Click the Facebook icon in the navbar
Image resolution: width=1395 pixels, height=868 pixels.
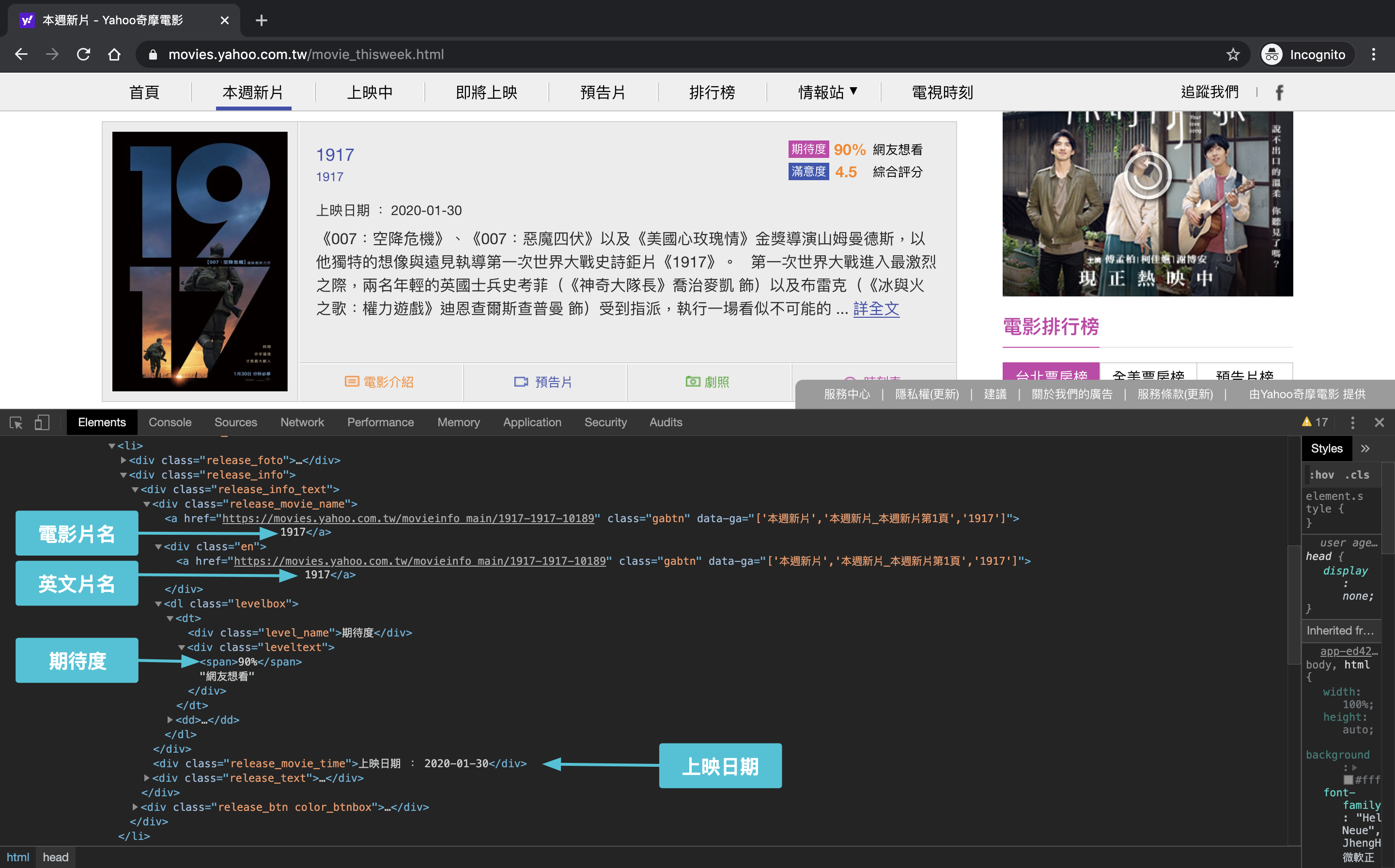coord(1279,92)
